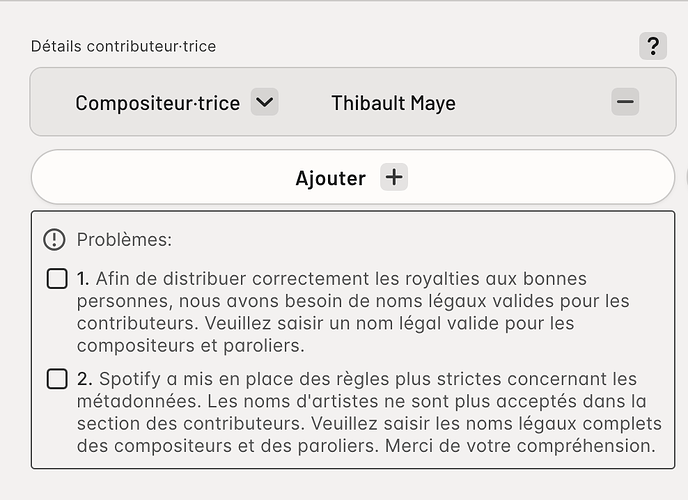688x500 pixels.
Task: Click the Spotify metadata rules warning text
Action: (369, 412)
